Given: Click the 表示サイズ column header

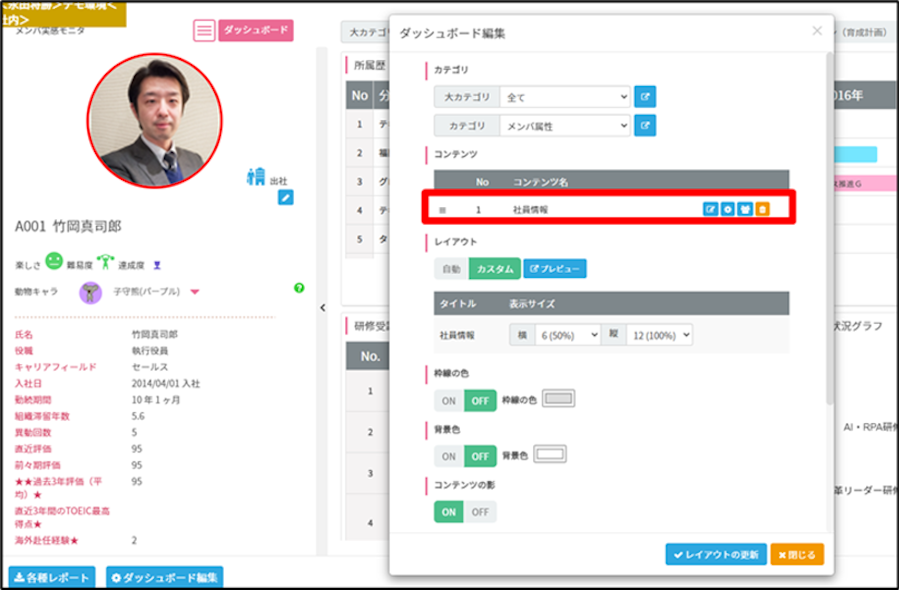Looking at the screenshot, I should [x=532, y=304].
